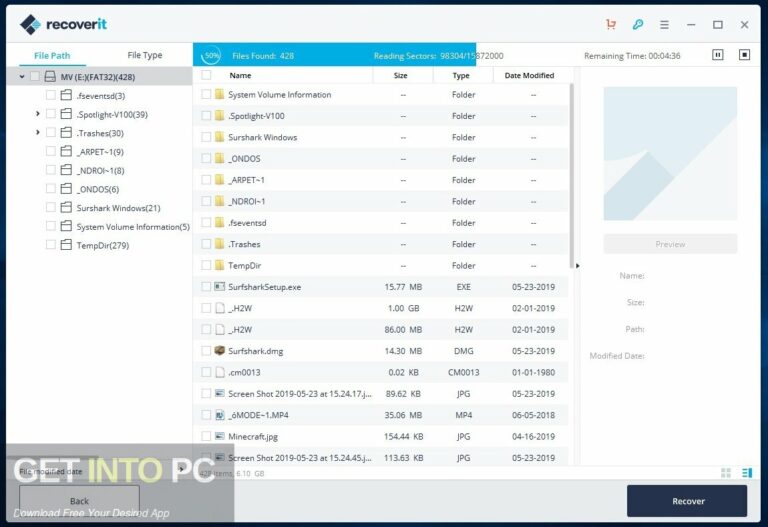Sort by Size column header
This screenshot has height=527, width=768.
[x=401, y=75]
